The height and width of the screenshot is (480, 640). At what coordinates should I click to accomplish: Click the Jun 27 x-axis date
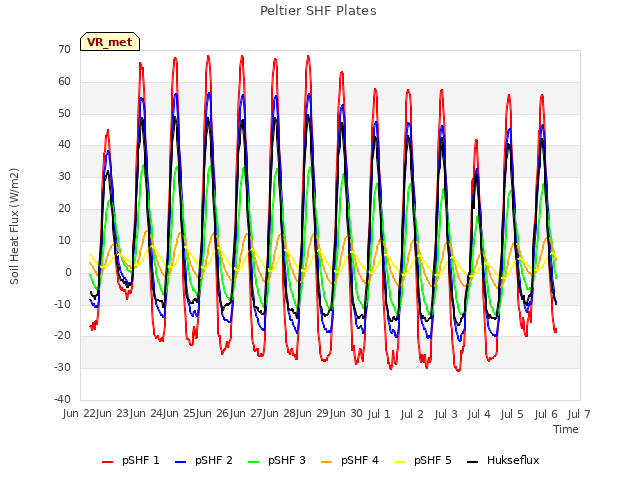pyautogui.click(x=246, y=414)
